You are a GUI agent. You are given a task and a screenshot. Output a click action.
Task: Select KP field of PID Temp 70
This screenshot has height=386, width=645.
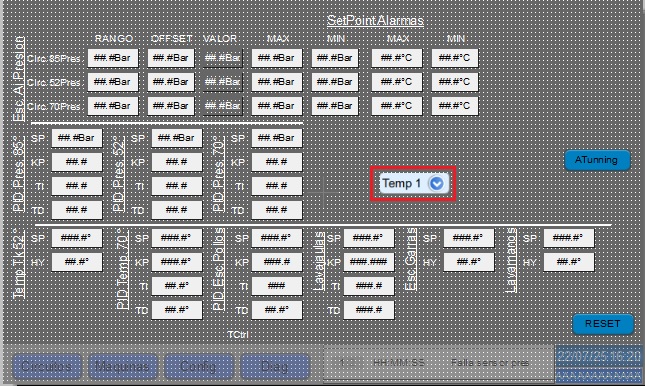pos(176,262)
